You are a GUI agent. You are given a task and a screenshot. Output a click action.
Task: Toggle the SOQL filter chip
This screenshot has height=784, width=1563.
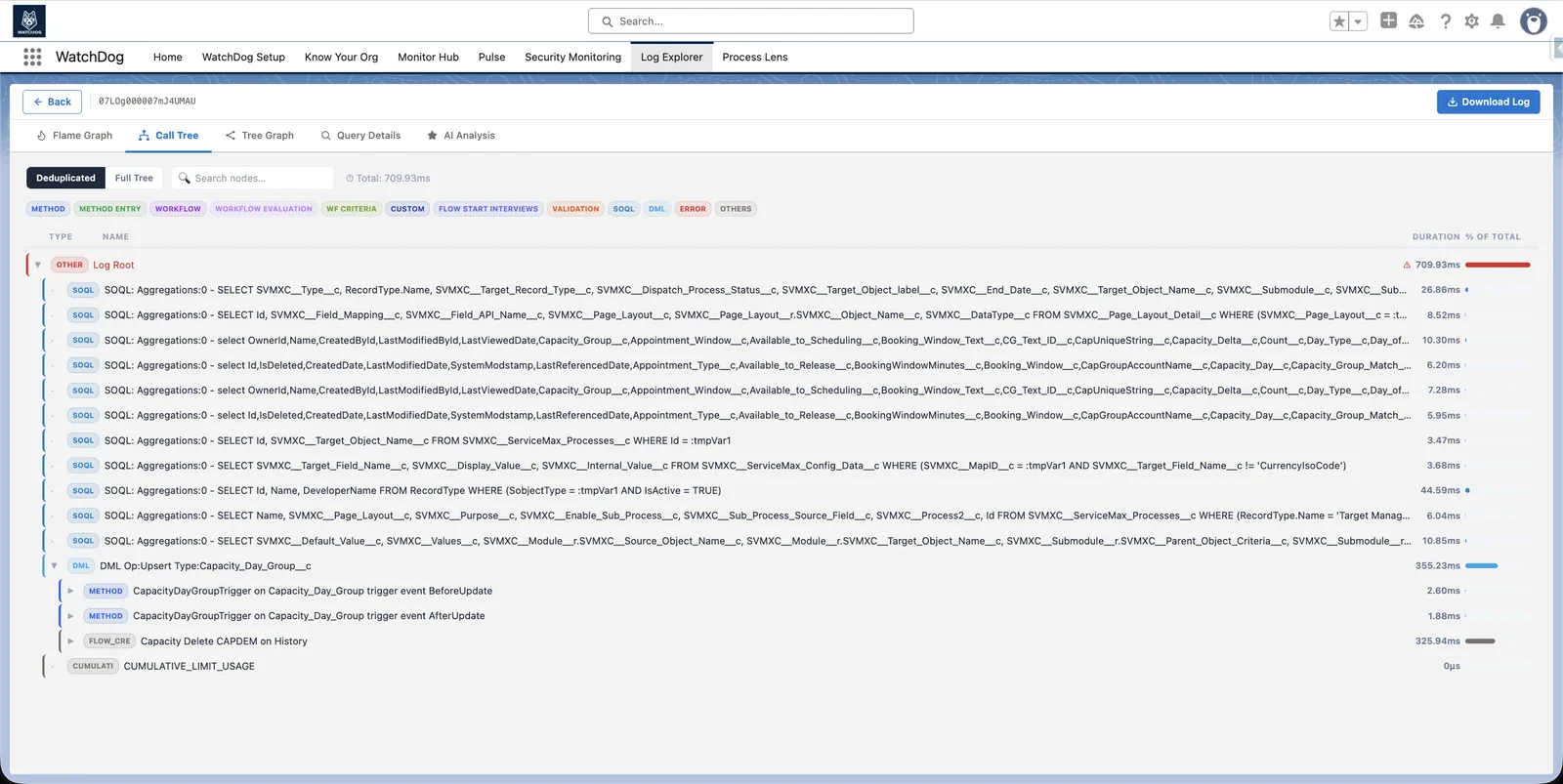pos(623,209)
